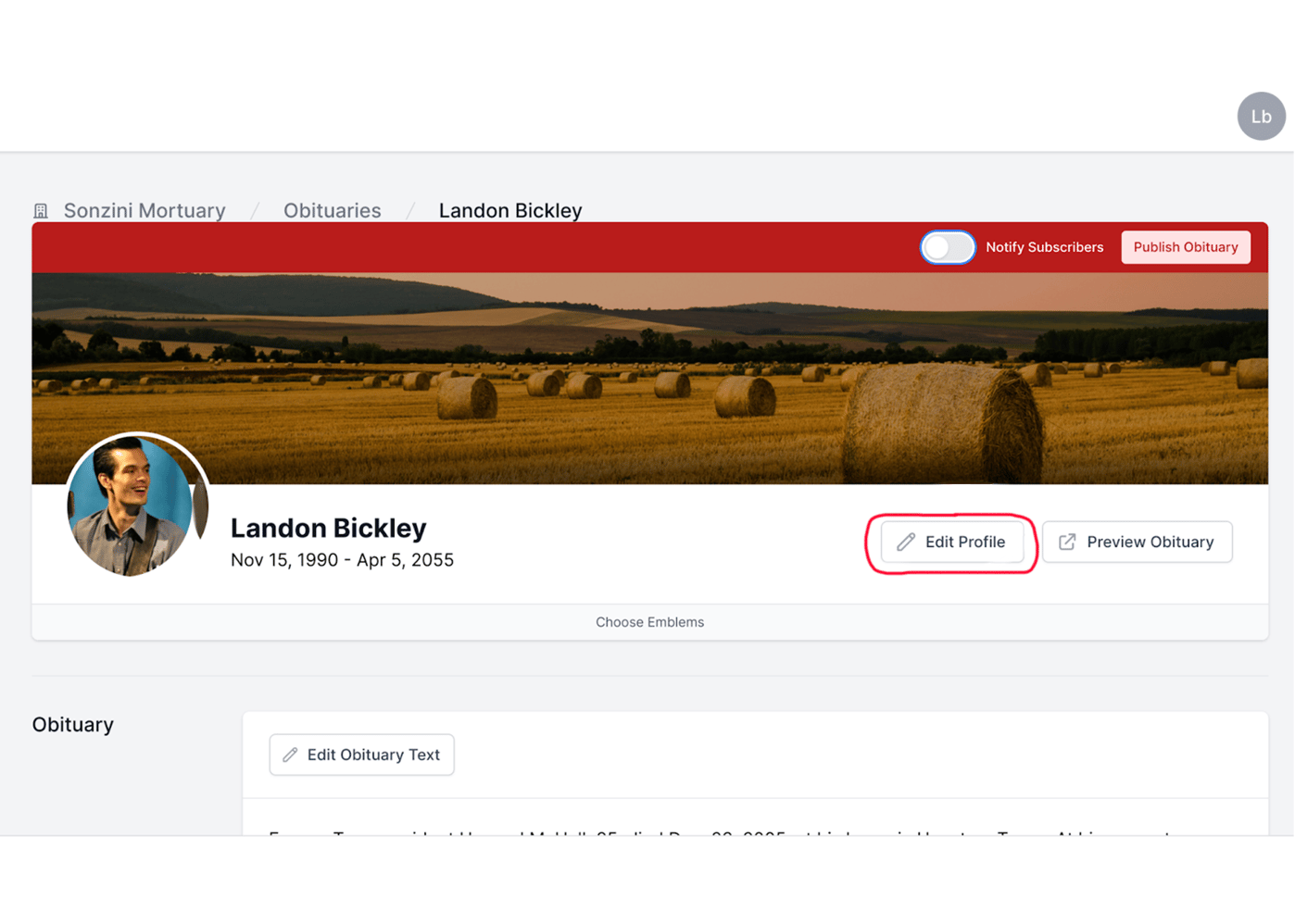This screenshot has width=1295, height=924.
Task: Toggle the Notify Subscribers switch
Action: coord(948,247)
